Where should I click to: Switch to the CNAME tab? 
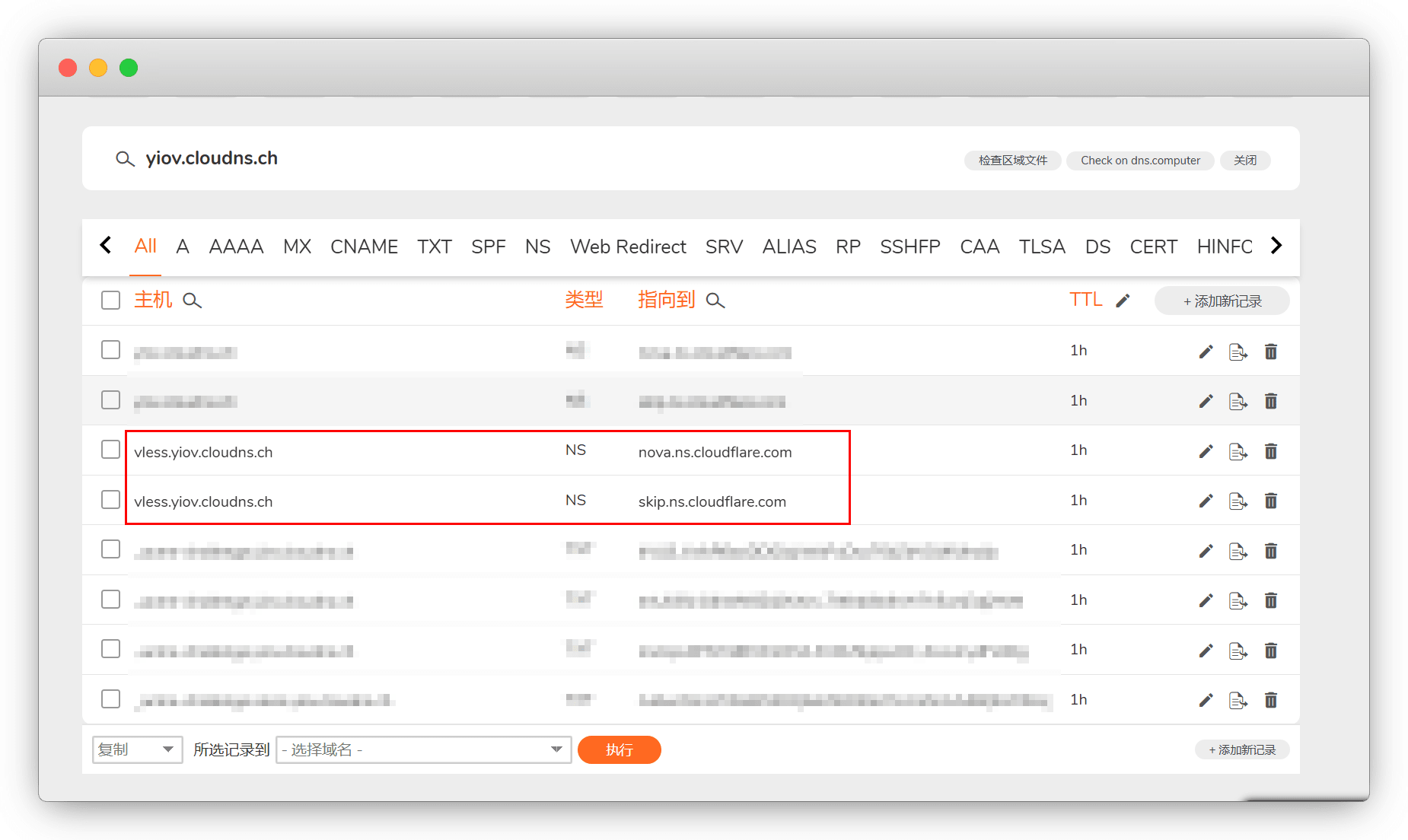click(x=364, y=247)
